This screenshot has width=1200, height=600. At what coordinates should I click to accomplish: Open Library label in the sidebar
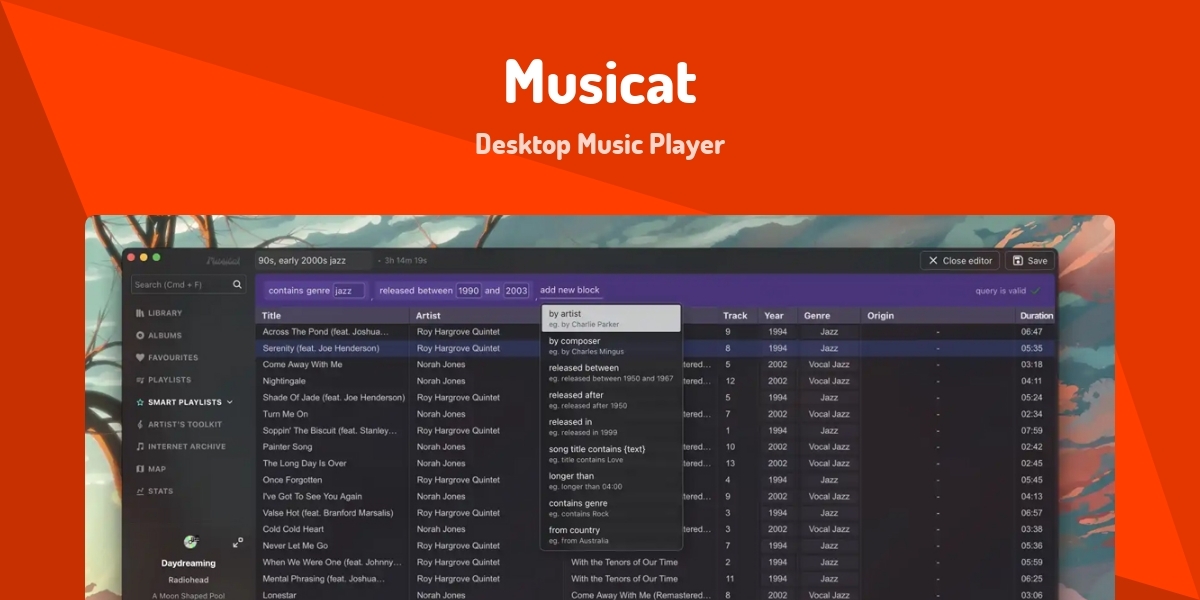pos(165,313)
